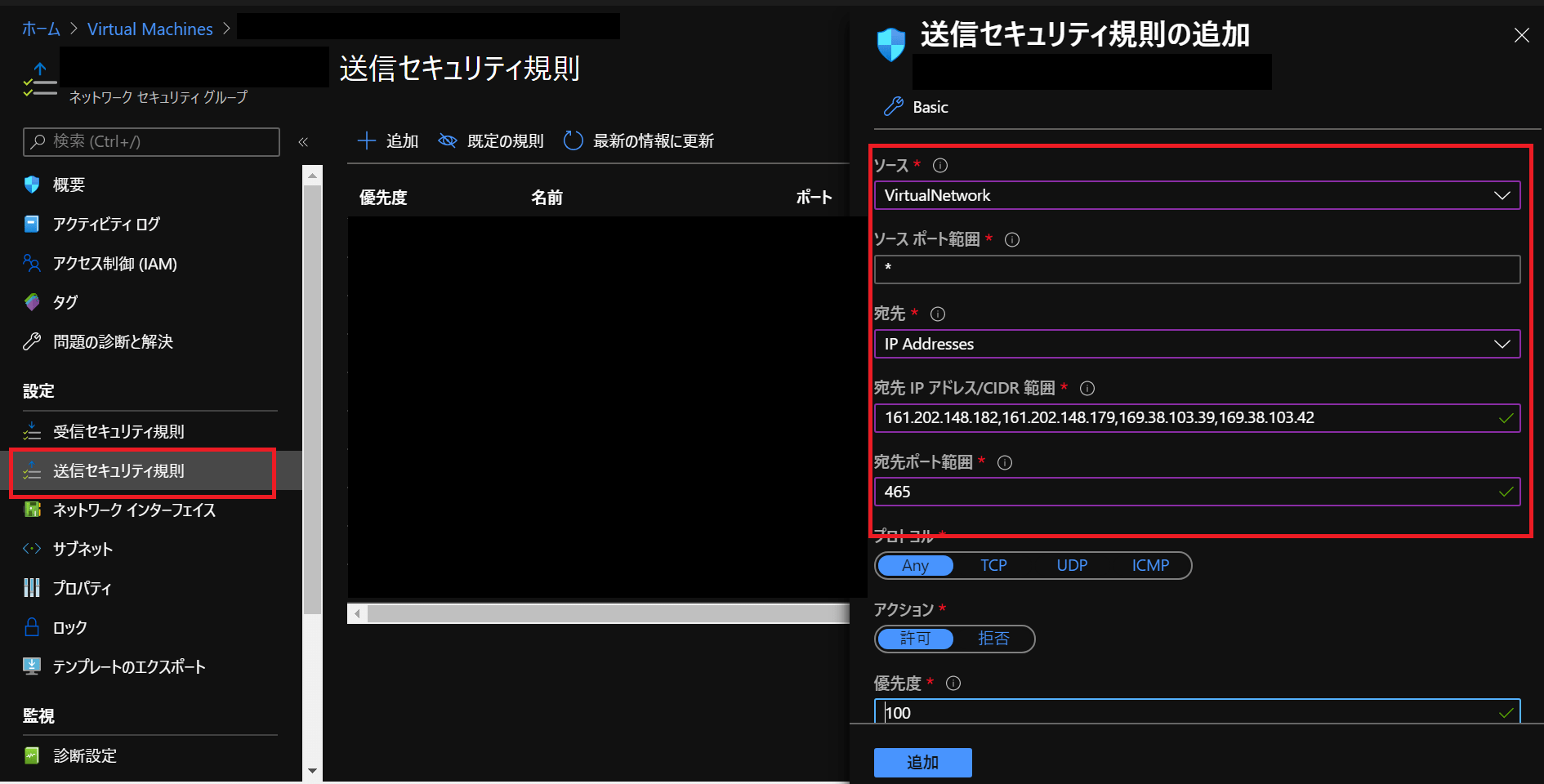Click the ロック padlock icon
1544x784 pixels.
point(32,627)
